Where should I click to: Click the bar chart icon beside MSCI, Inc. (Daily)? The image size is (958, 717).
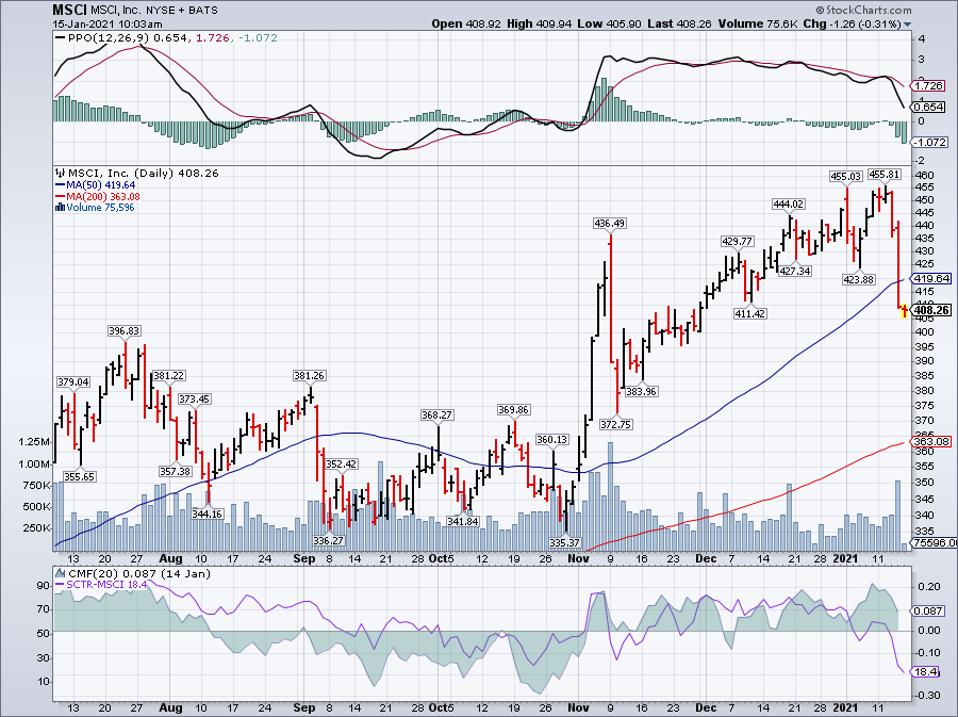point(60,173)
